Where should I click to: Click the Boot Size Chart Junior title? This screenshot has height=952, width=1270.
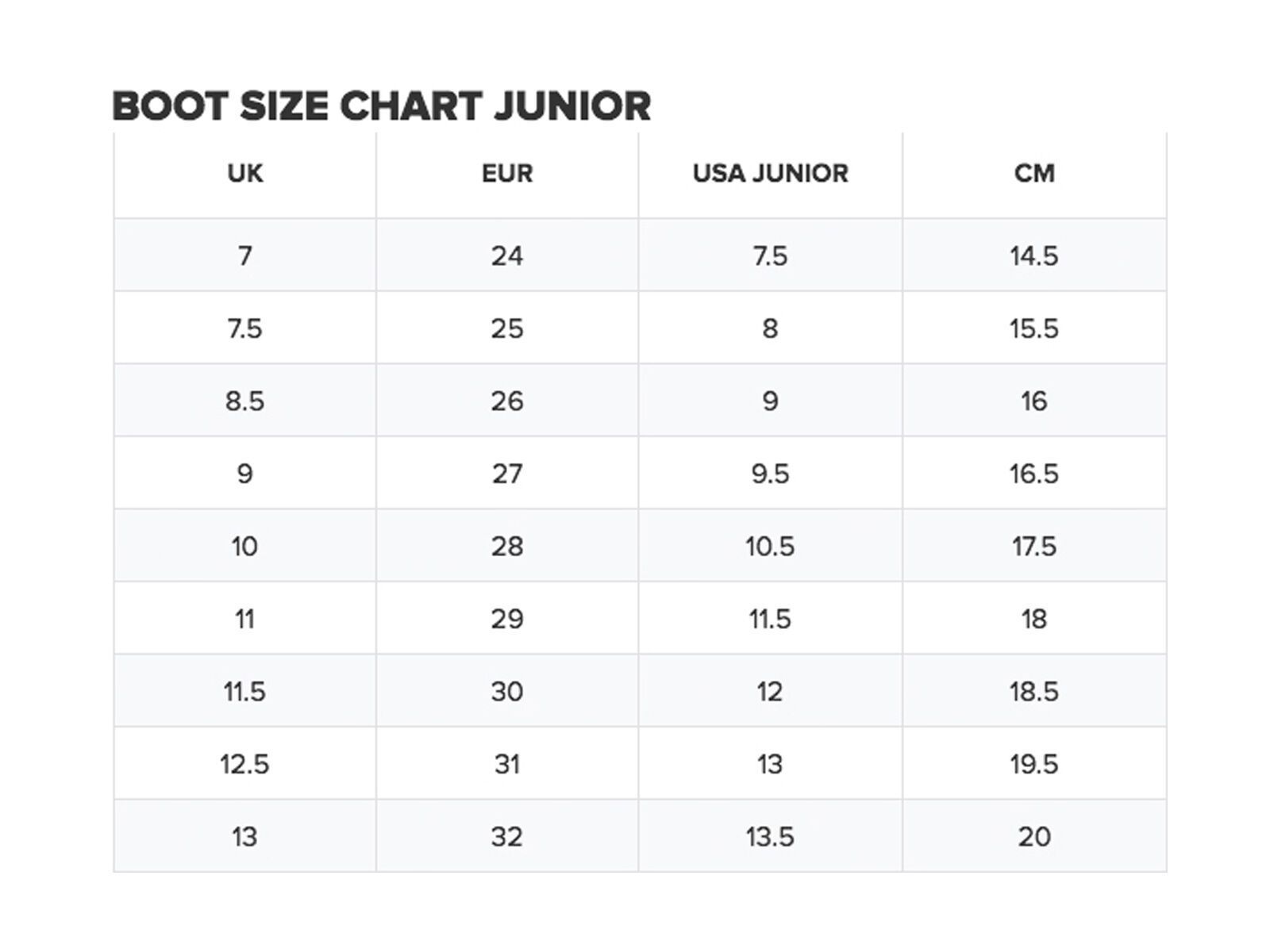click(381, 106)
